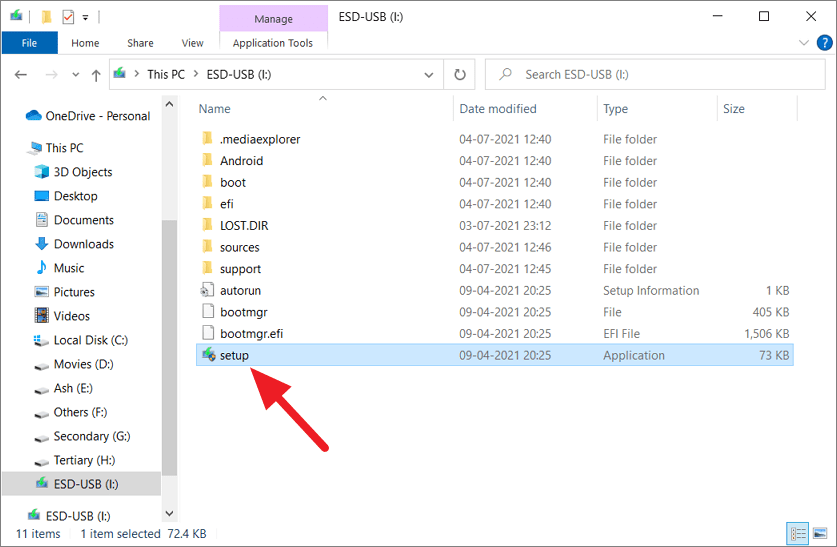Click navigation pane scroll up arrow
The width and height of the screenshot is (837, 547).
(169, 104)
